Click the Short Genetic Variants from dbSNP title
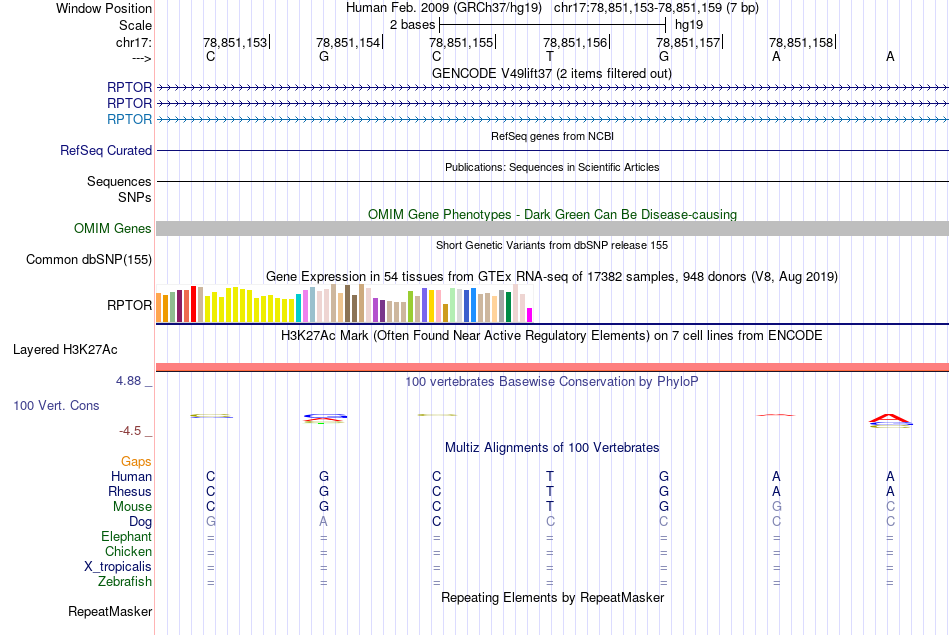This screenshot has height=635, width=950. click(552, 245)
